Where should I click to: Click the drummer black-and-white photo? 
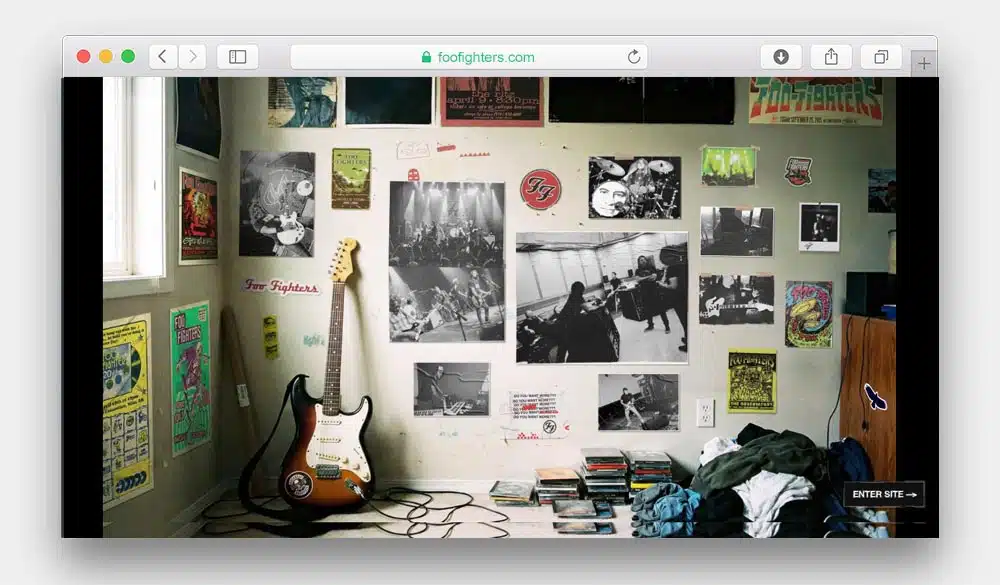pyautogui.click(x=634, y=188)
